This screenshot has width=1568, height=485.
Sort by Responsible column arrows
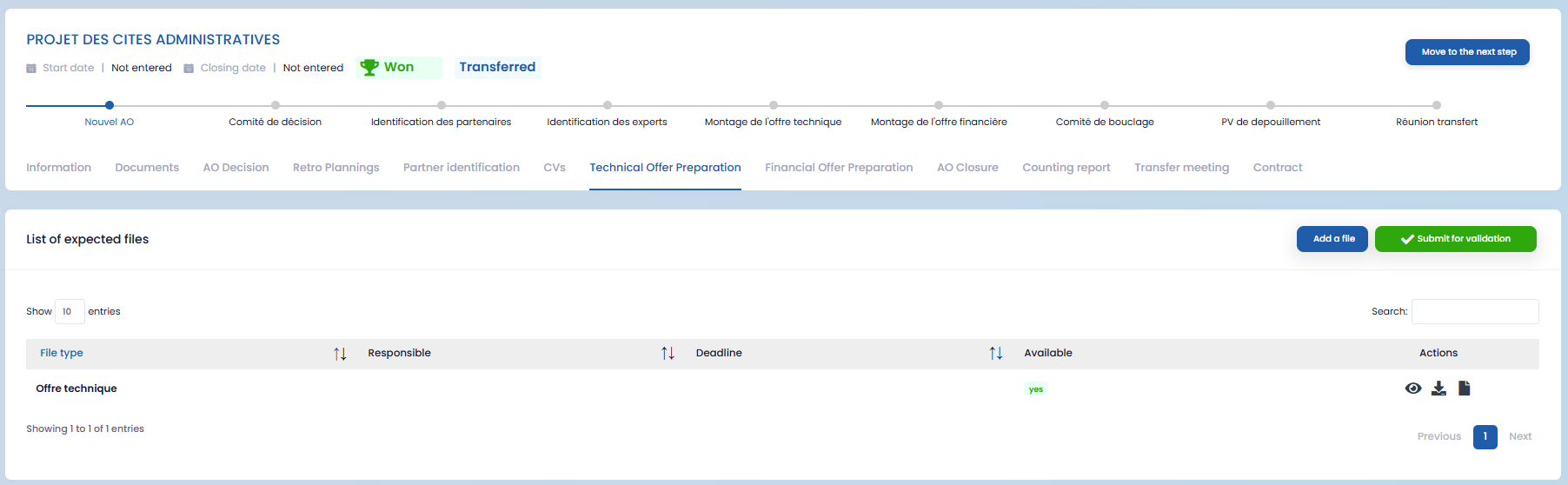coord(668,353)
